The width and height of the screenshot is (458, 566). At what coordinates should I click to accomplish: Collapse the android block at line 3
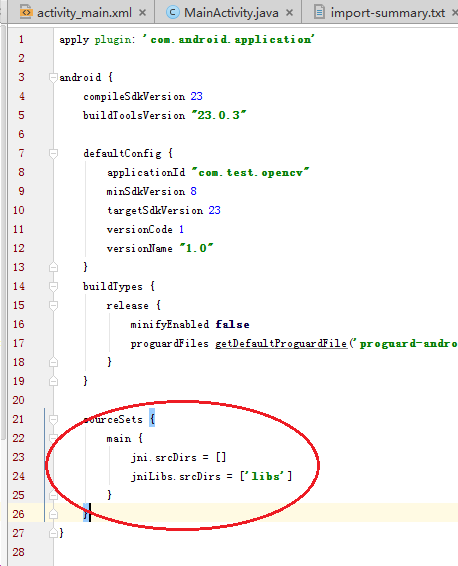coord(53,77)
